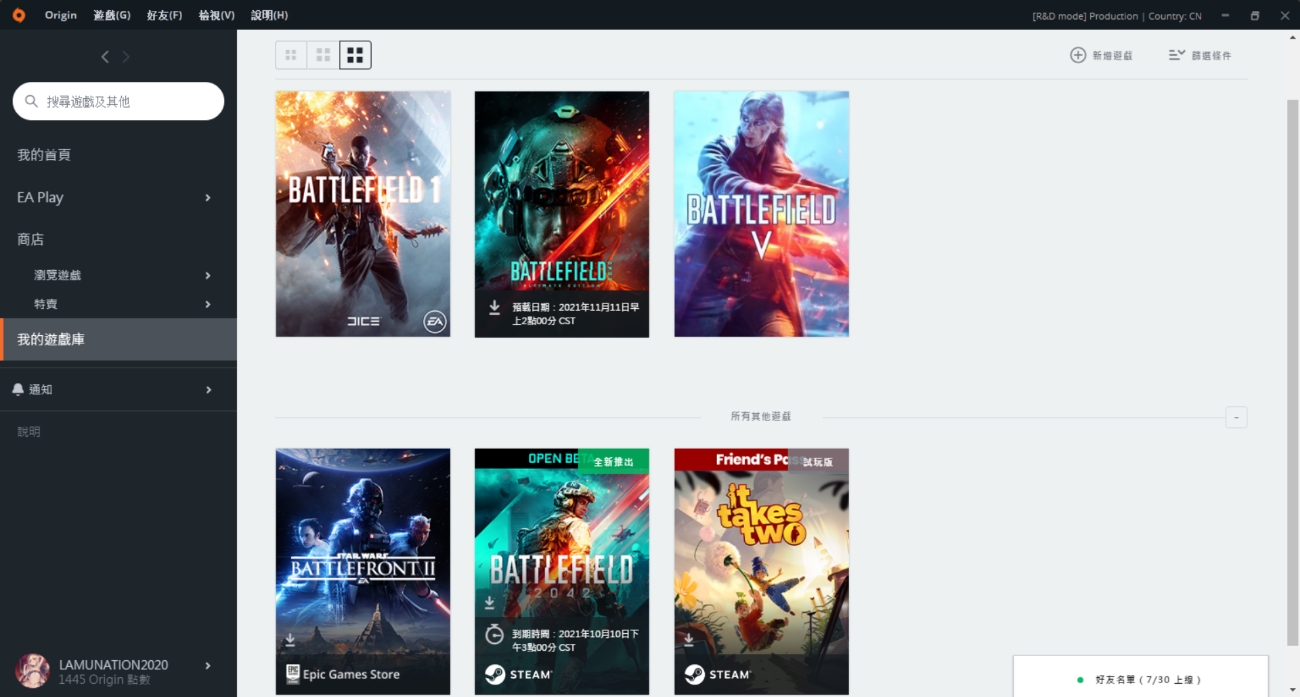The image size is (1300, 697).
Task: Select 我的遊戲庫 in sidebar
Action: [x=118, y=339]
